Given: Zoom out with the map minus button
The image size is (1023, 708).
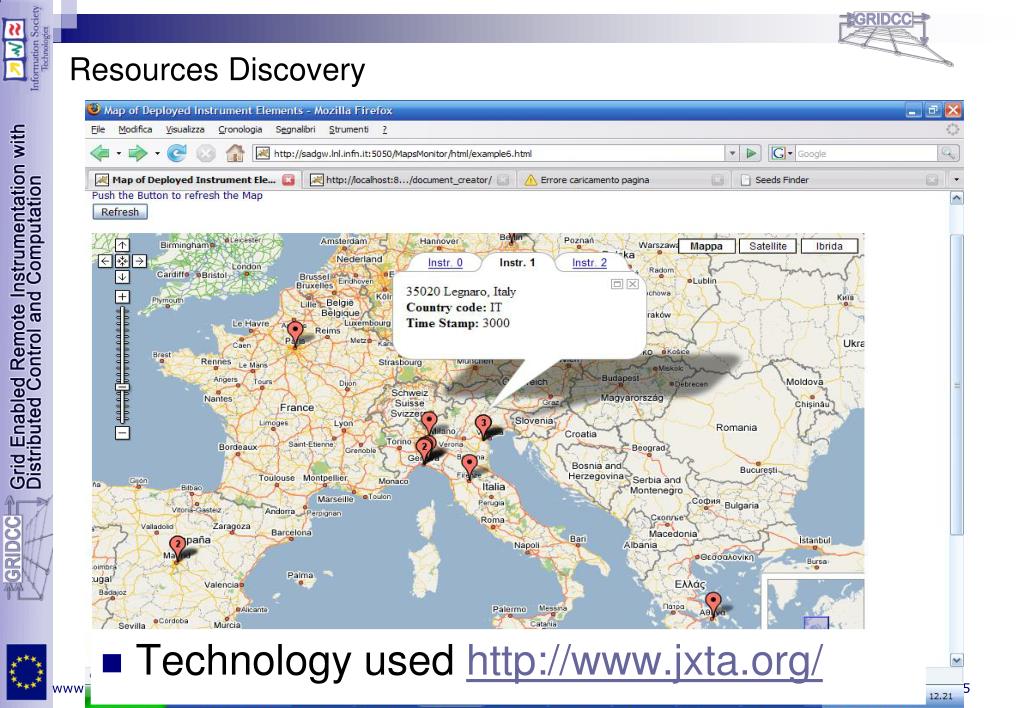Looking at the screenshot, I should [122, 432].
